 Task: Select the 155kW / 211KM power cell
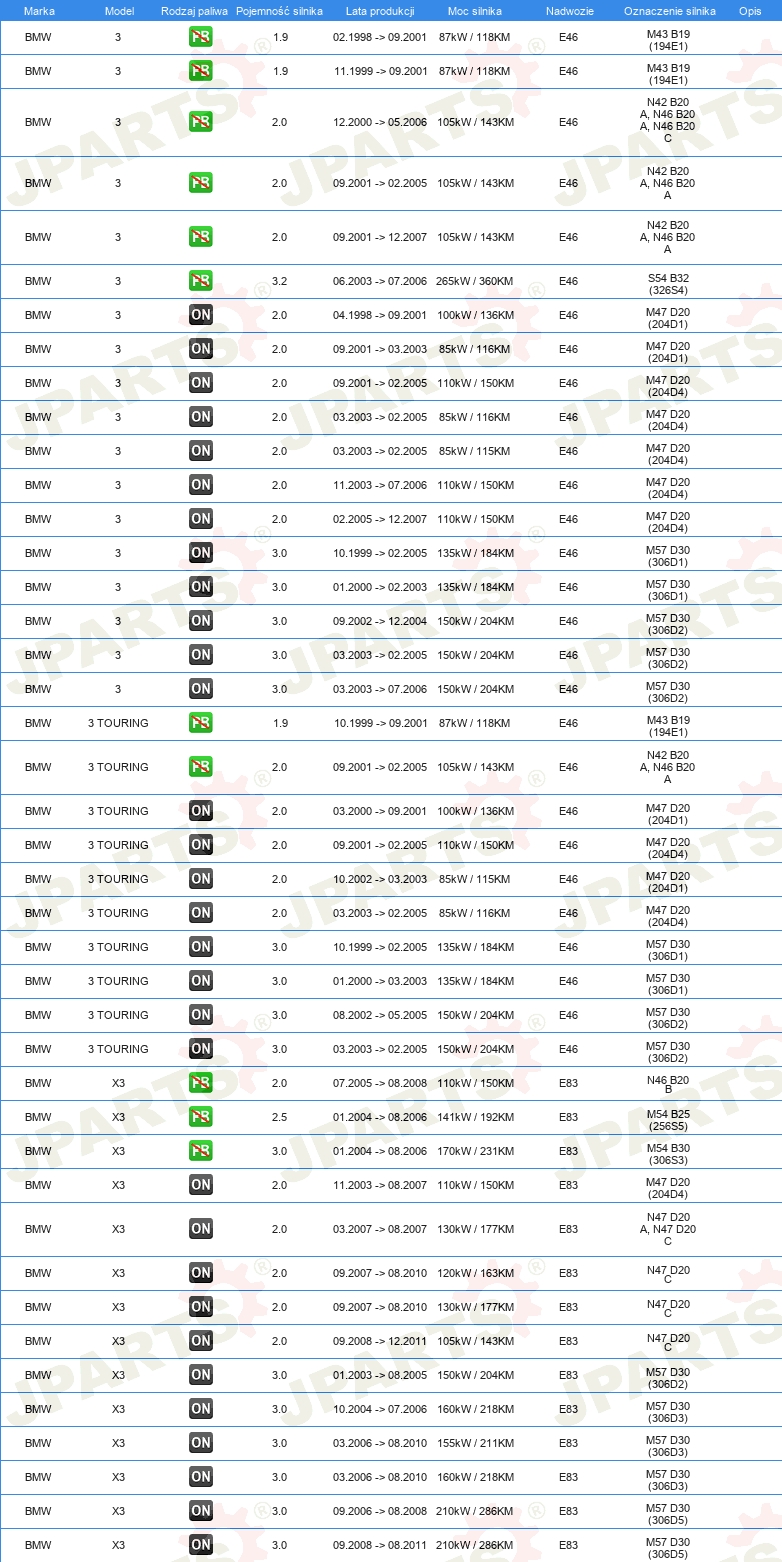click(475, 1443)
